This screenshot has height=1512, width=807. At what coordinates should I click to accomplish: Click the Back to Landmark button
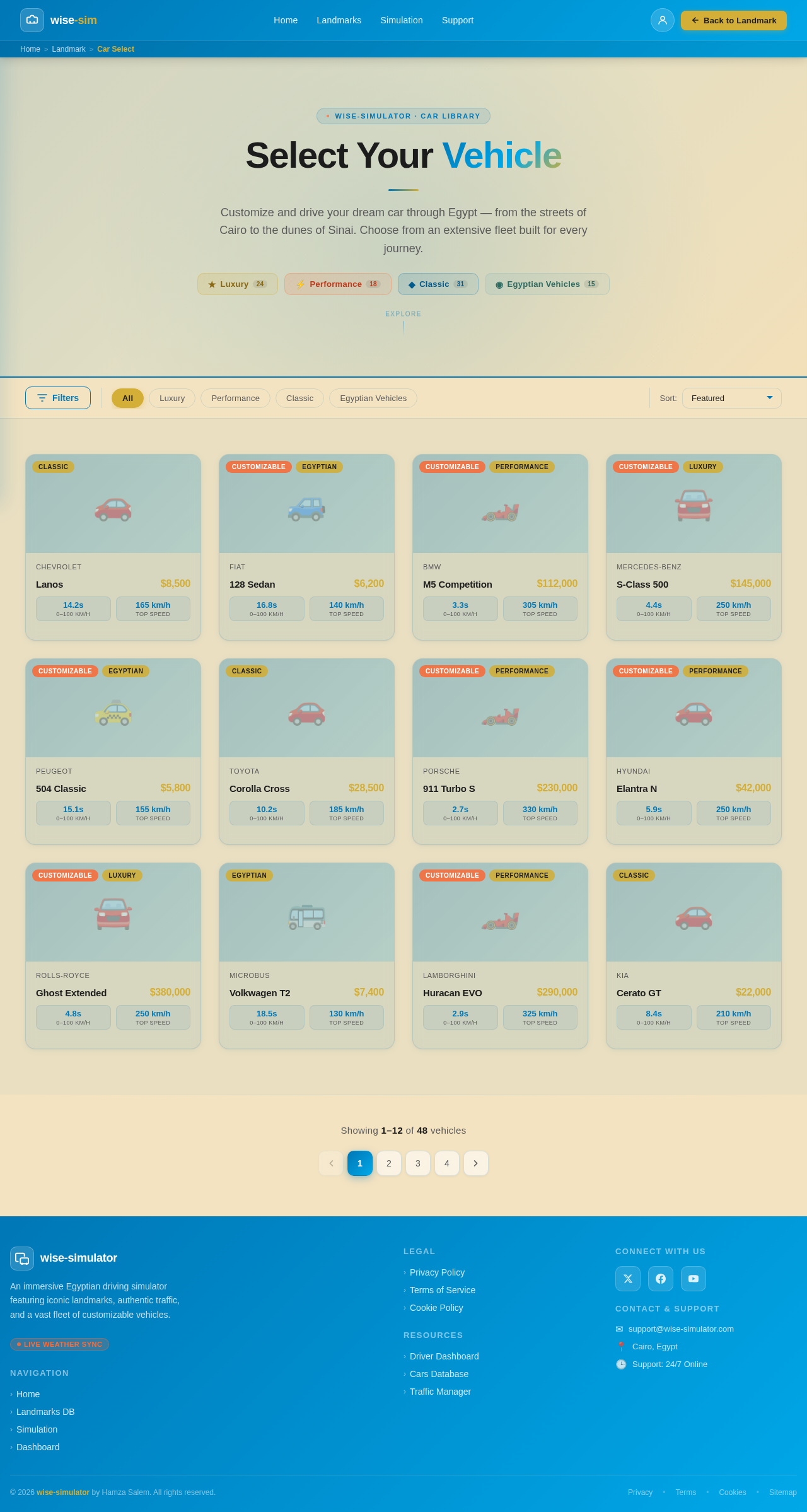coord(734,20)
